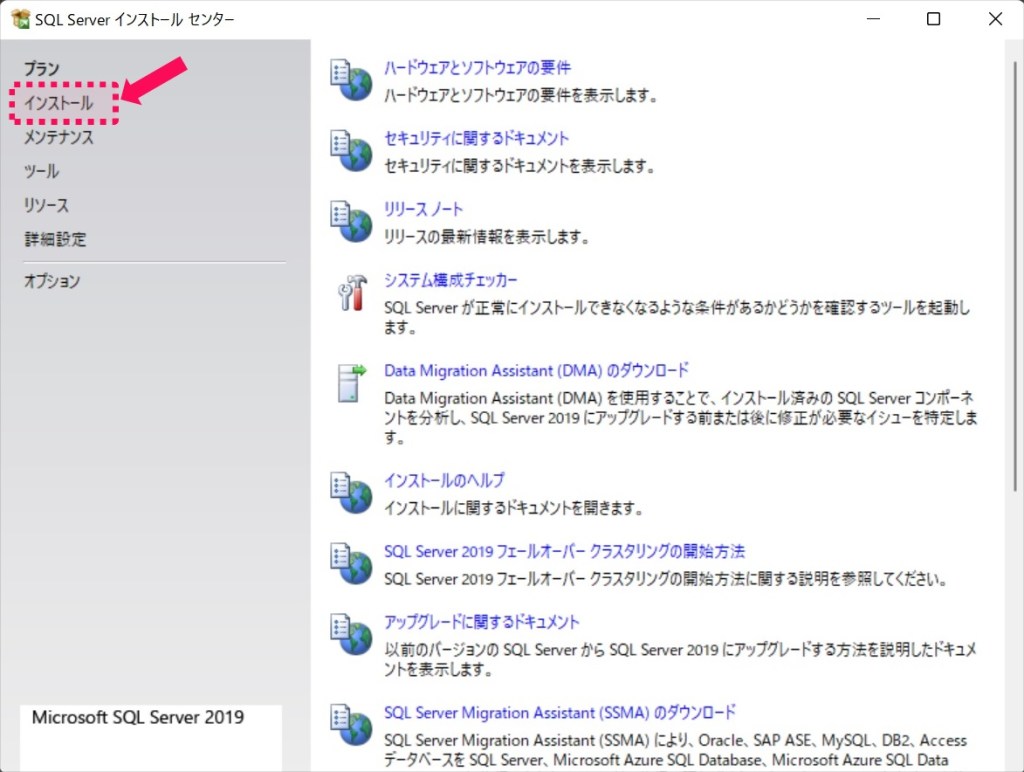Minimize the installation center window
This screenshot has width=1024, height=772.
(x=873, y=19)
